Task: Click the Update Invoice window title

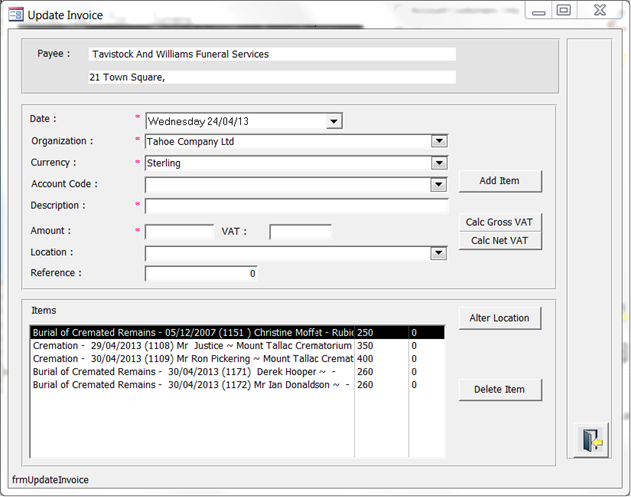Action: 65,15
